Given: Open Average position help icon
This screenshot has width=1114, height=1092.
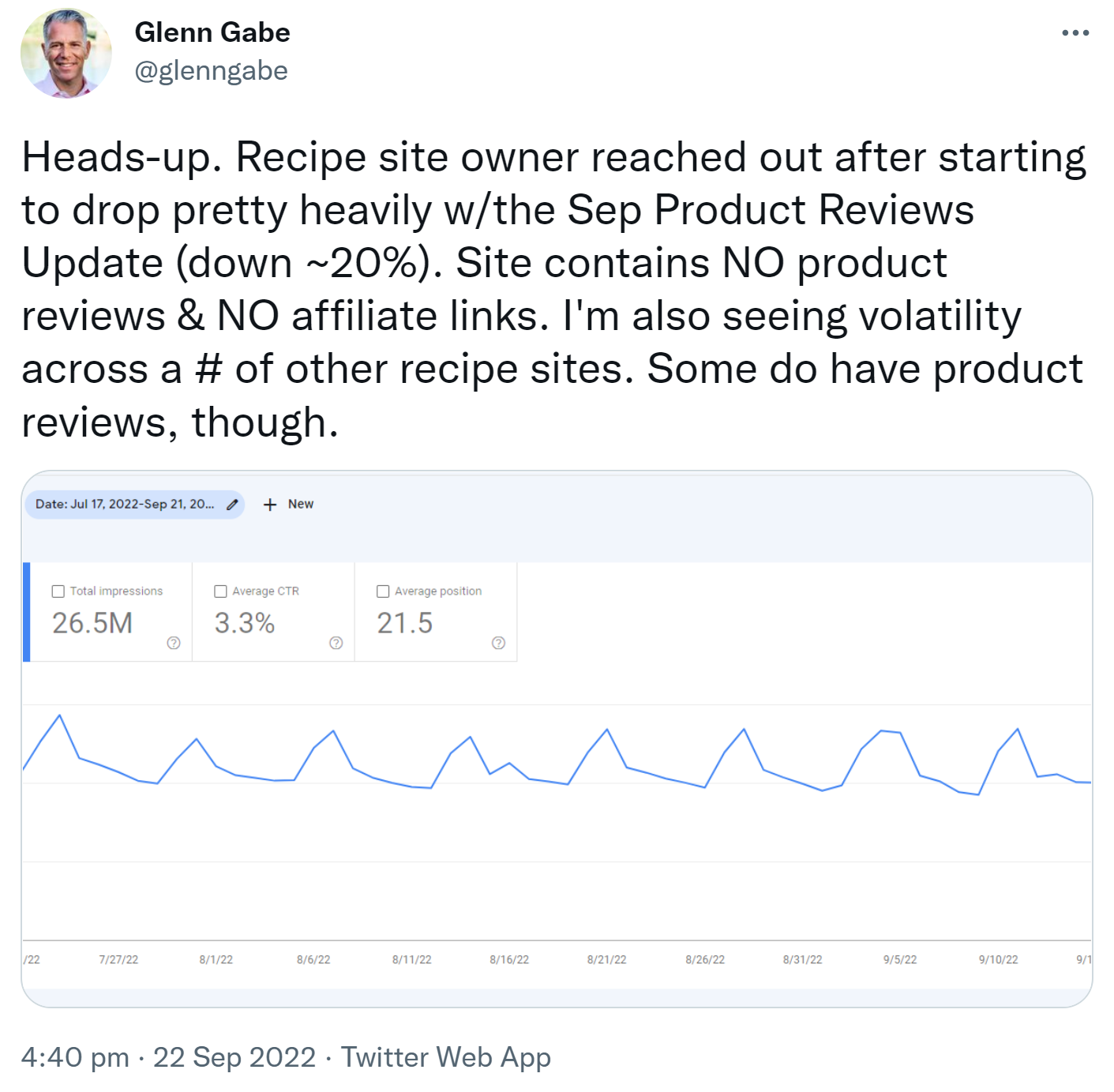Looking at the screenshot, I should [x=498, y=644].
